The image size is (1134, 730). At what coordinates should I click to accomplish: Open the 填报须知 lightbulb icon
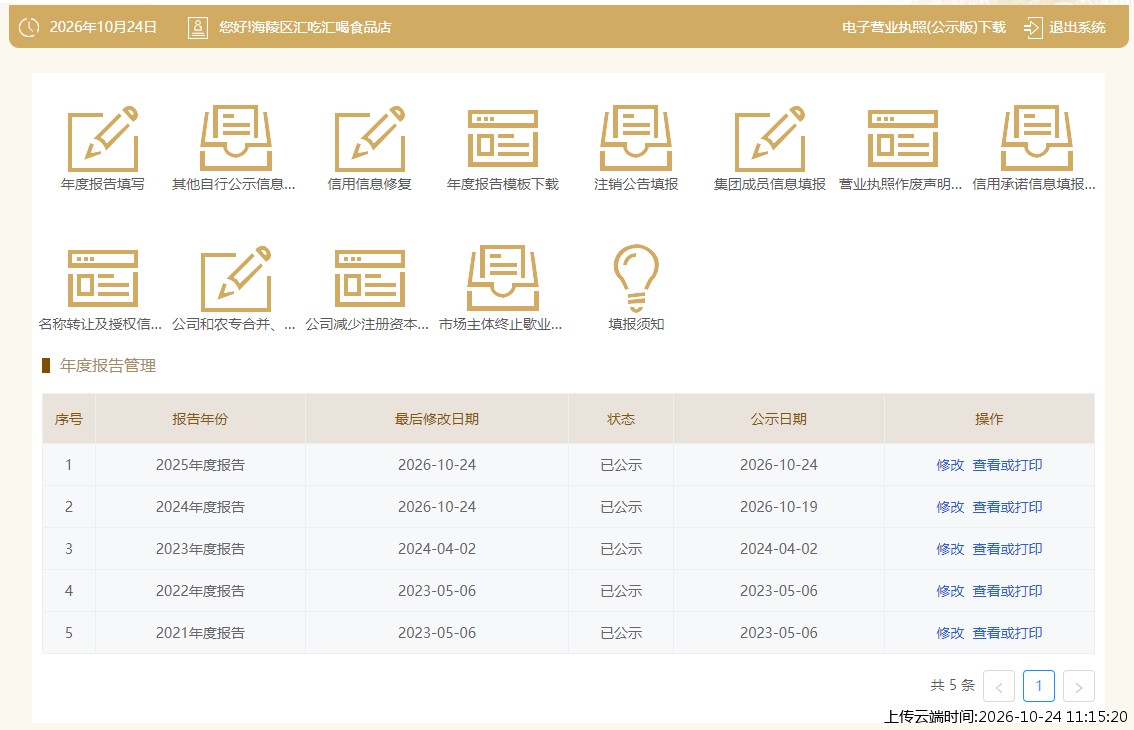636,279
